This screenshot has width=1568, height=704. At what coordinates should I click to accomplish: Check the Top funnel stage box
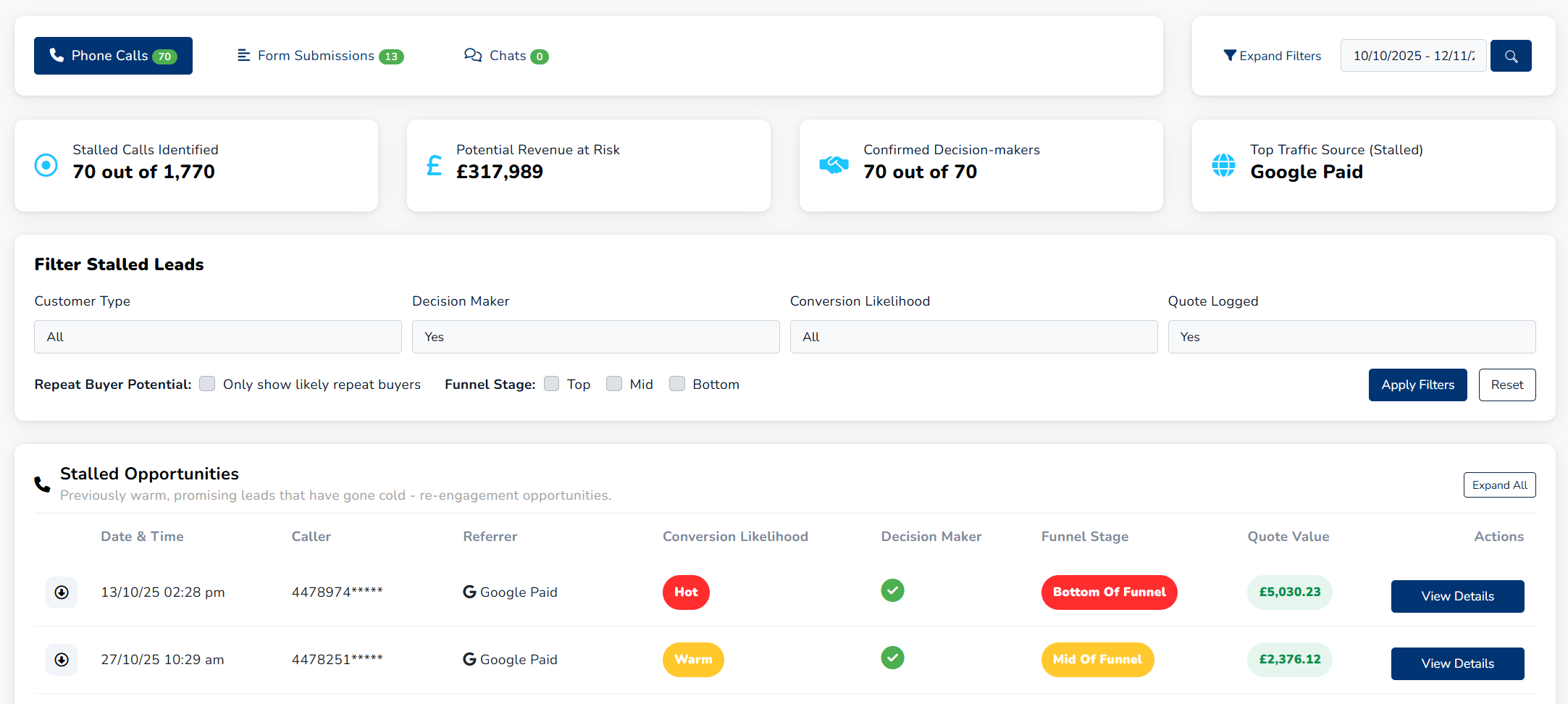[552, 384]
